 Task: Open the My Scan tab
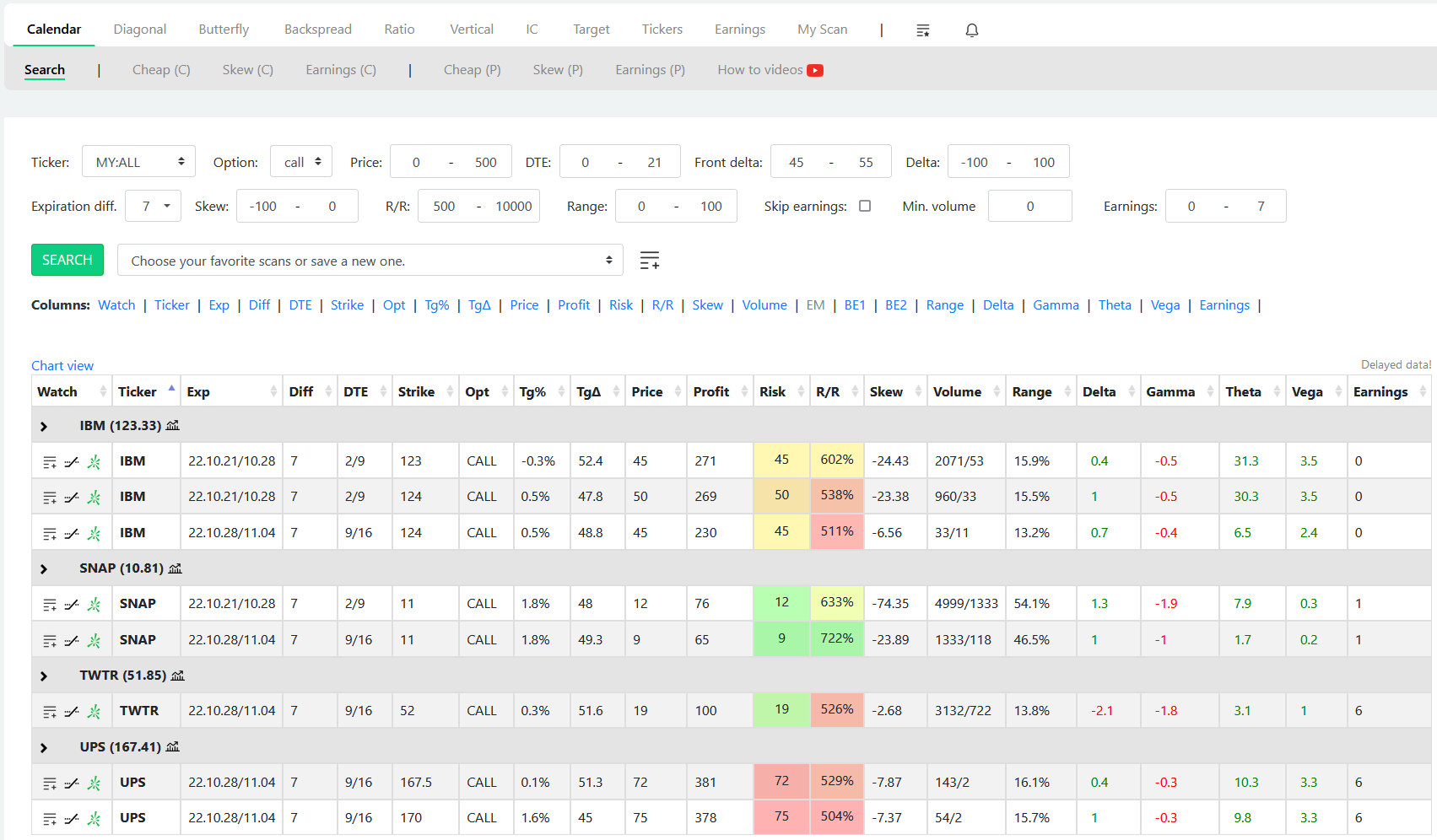(x=822, y=30)
